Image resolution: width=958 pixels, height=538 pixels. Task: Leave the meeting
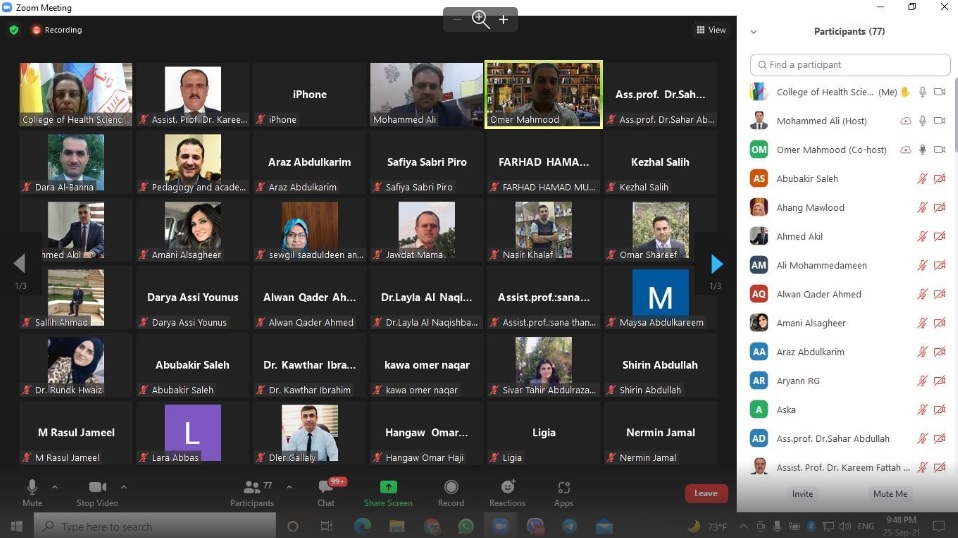pos(706,493)
